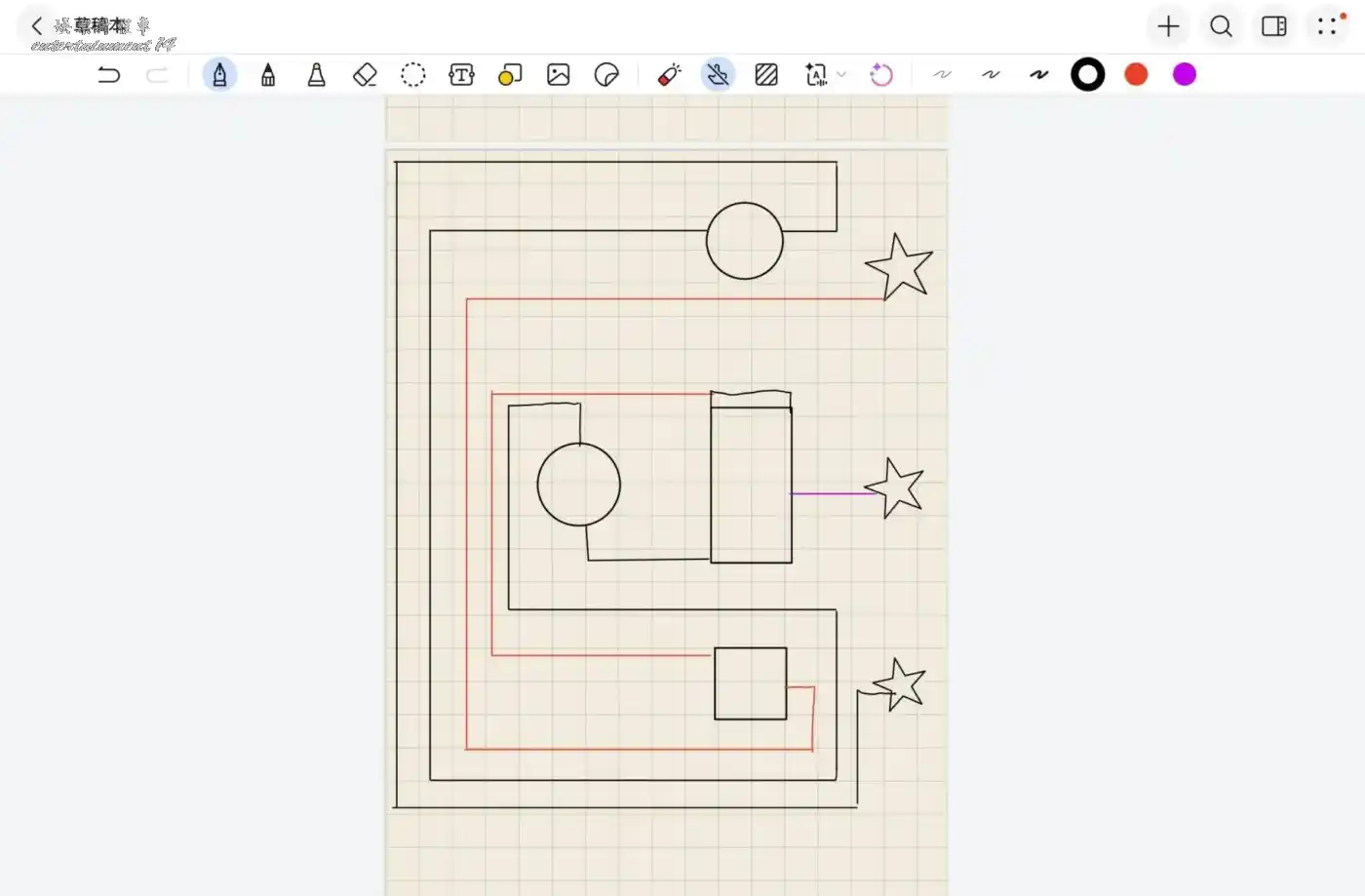Open the more options menu

(1327, 26)
